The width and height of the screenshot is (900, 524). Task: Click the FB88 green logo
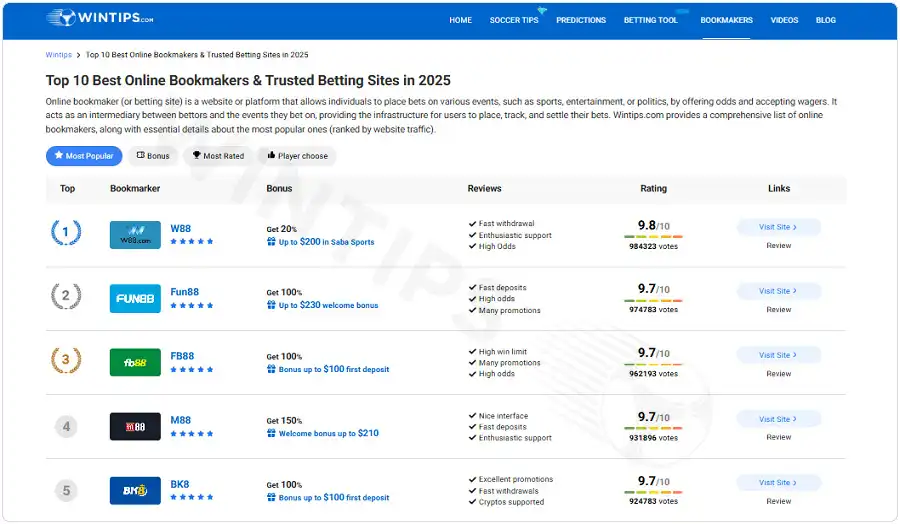(135, 363)
